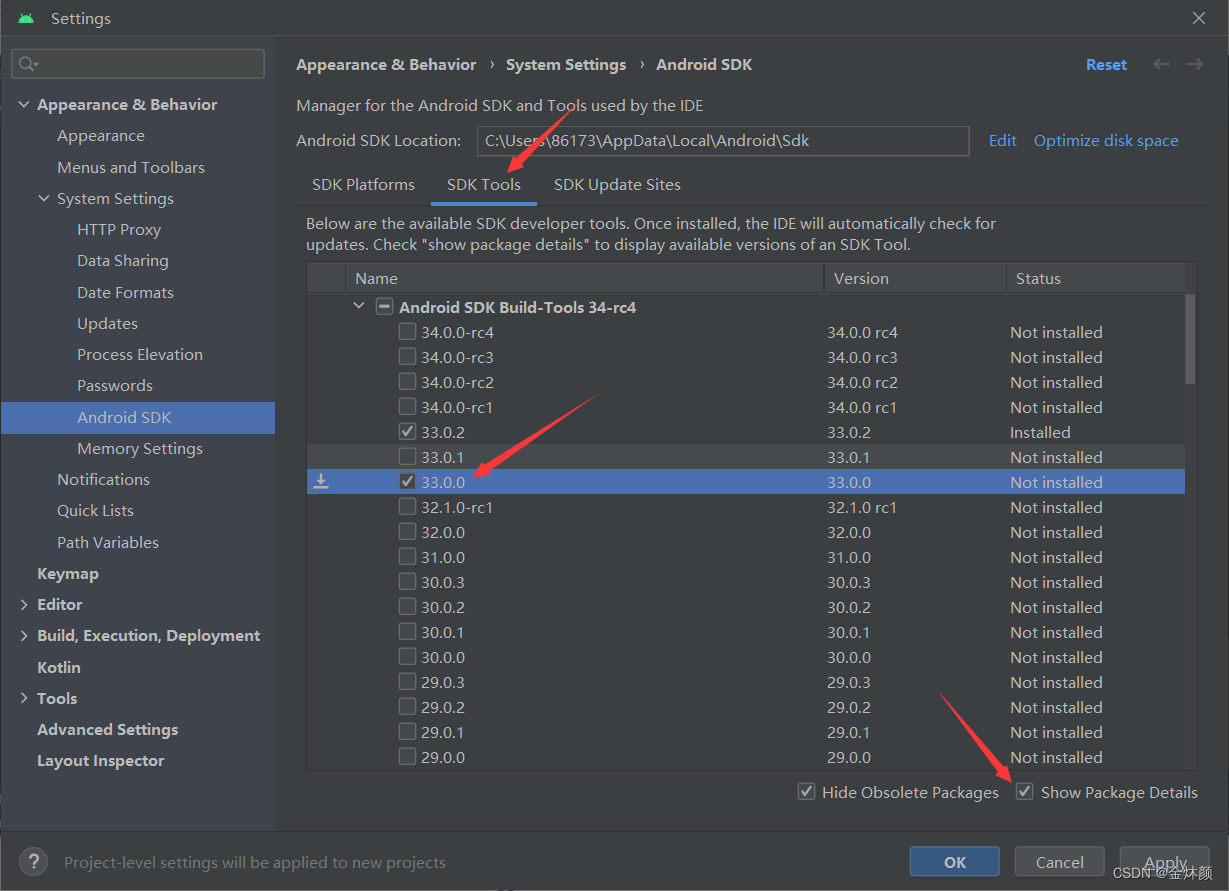
Task: Collapse the Appearance & Behavior section
Action: click(x=24, y=104)
